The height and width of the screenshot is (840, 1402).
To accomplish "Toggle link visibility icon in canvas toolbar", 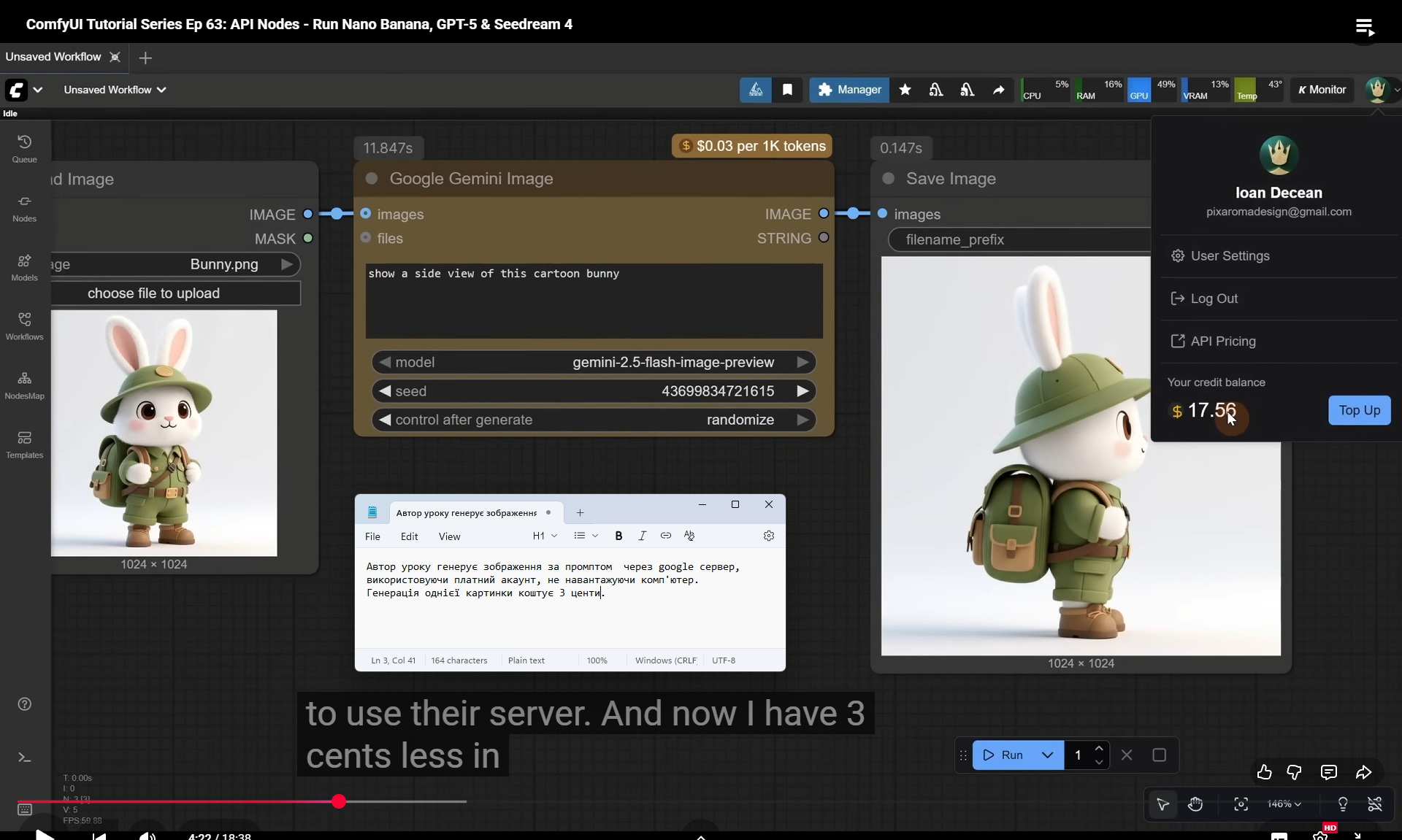I will click(x=1375, y=804).
